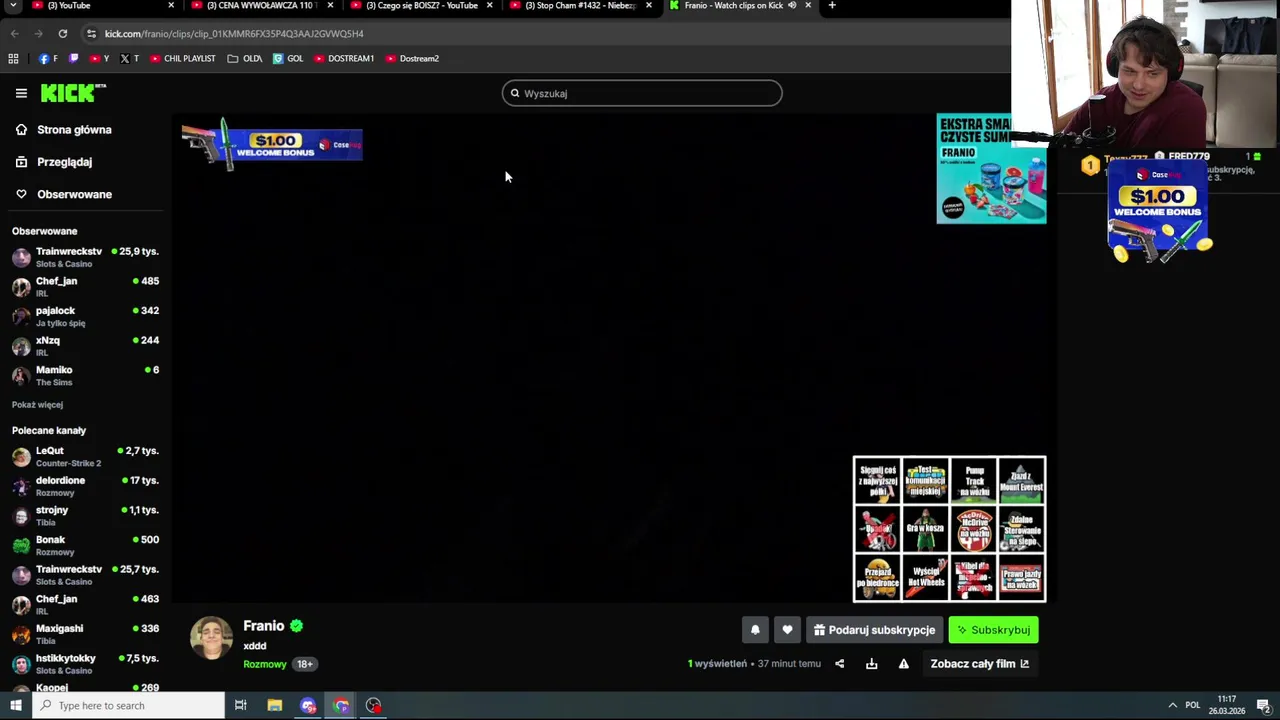The width and height of the screenshot is (1280, 720).
Task: Open the followed Chef_jan channel with 485 viewers
Action: [85, 287]
